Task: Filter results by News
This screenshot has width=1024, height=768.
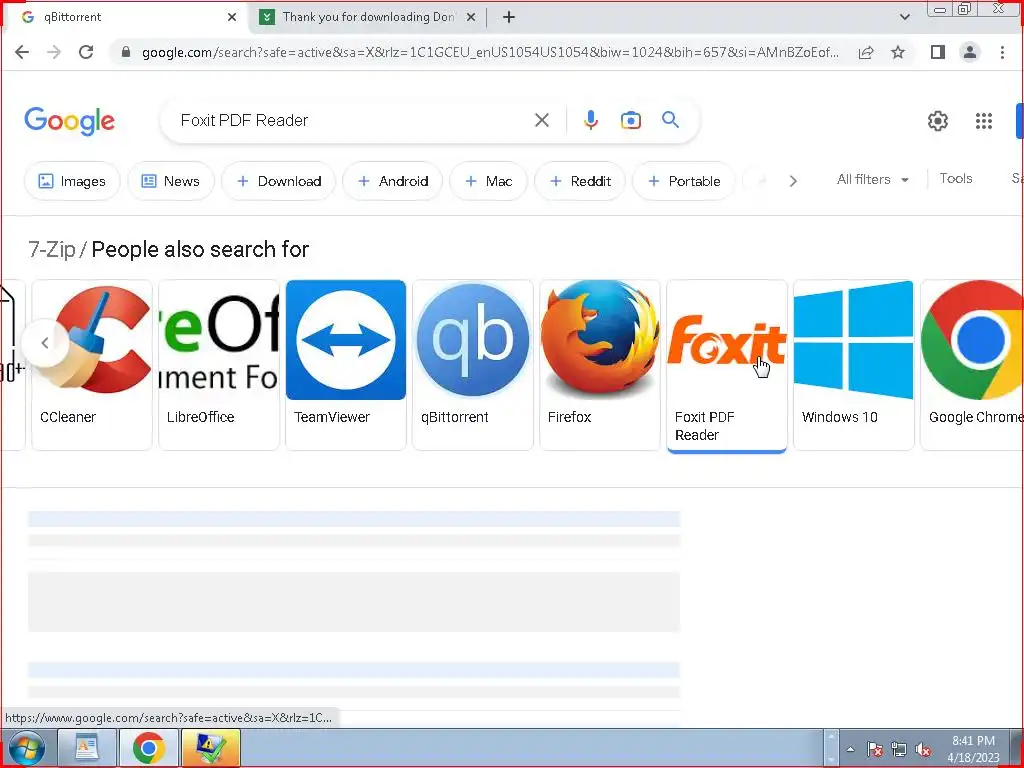Action: click(170, 181)
